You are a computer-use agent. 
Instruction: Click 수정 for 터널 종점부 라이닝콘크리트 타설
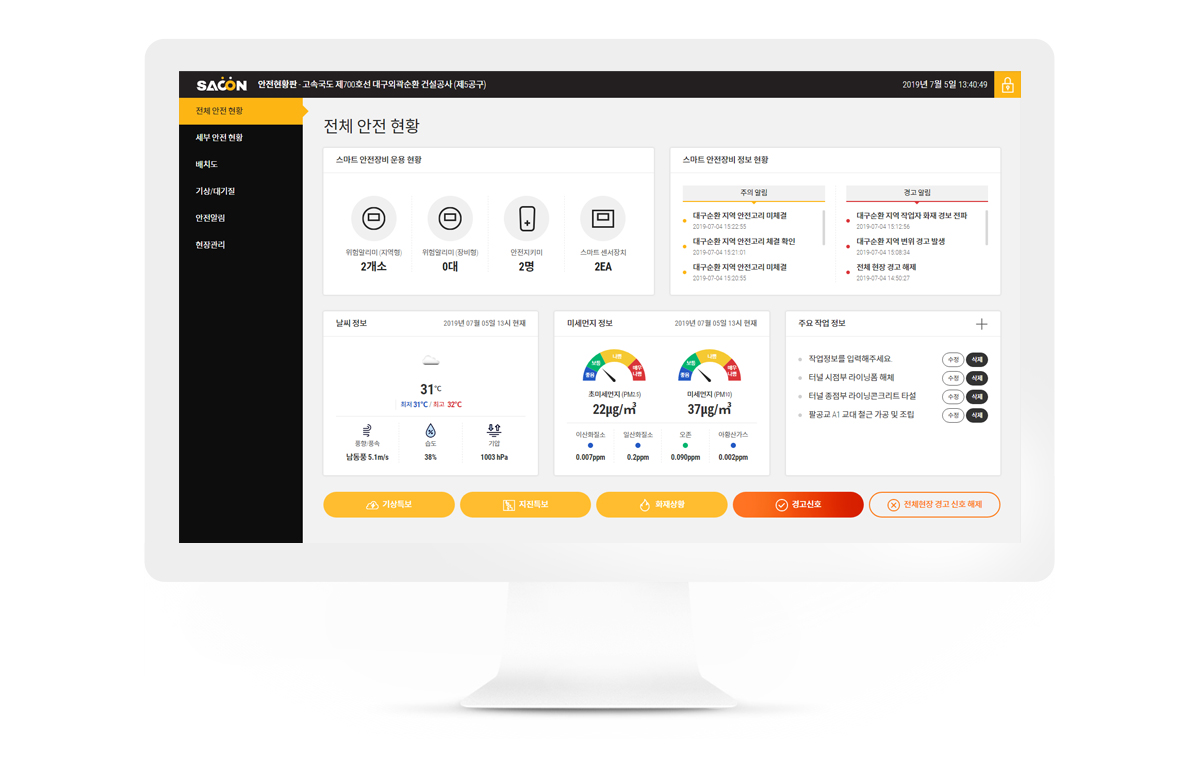(953, 397)
